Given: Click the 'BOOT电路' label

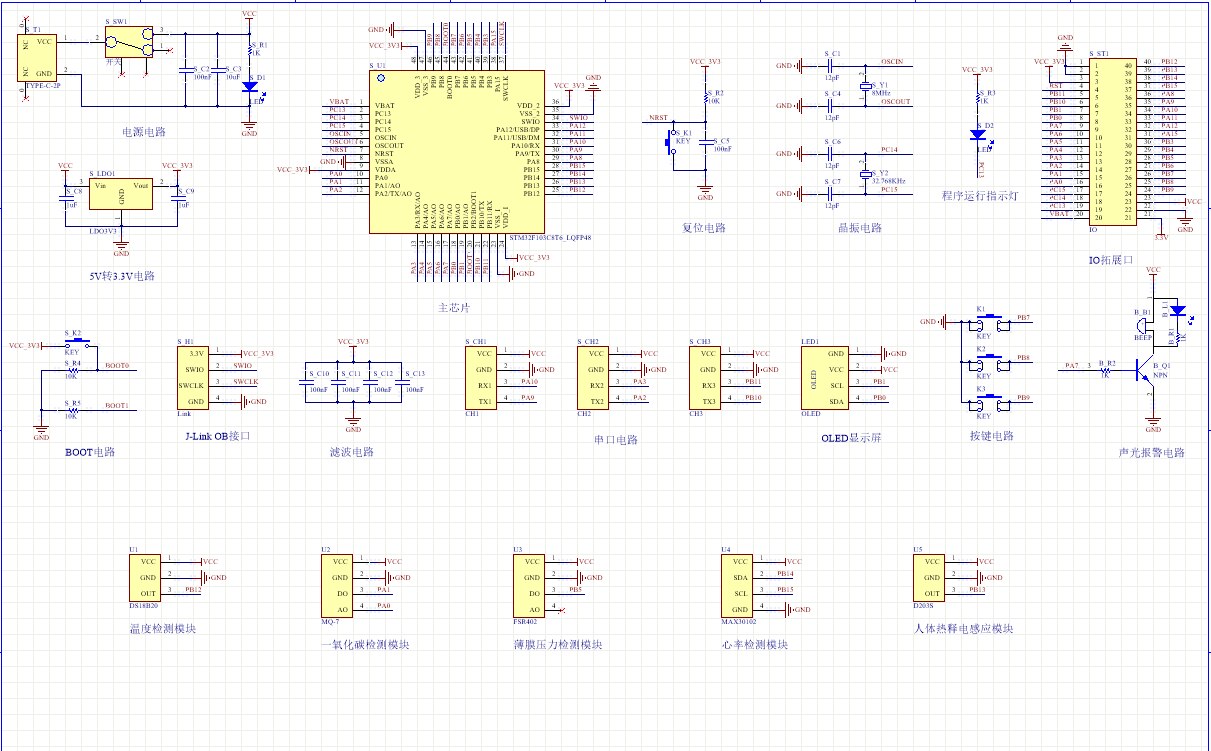Looking at the screenshot, I should coord(90,451).
